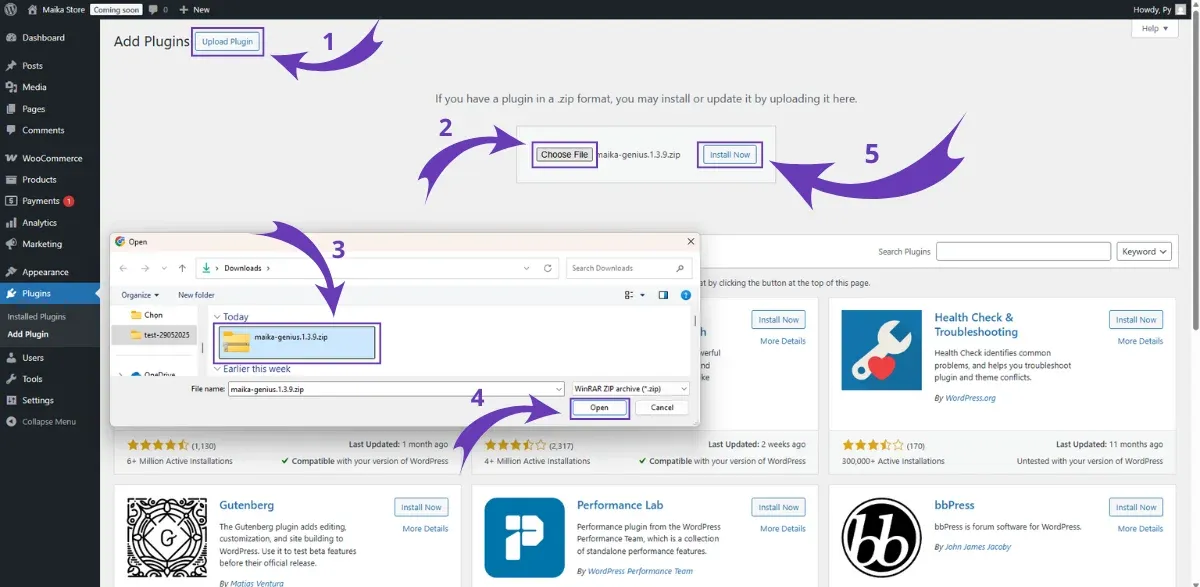Open the address bar history dropdown
This screenshot has width=1200, height=587.
click(528, 268)
